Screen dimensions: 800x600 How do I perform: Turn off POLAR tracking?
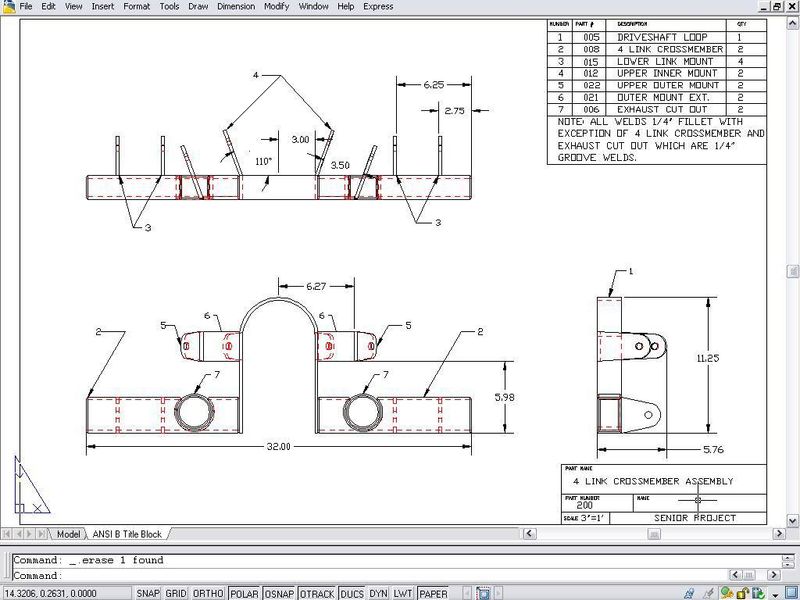click(244, 593)
